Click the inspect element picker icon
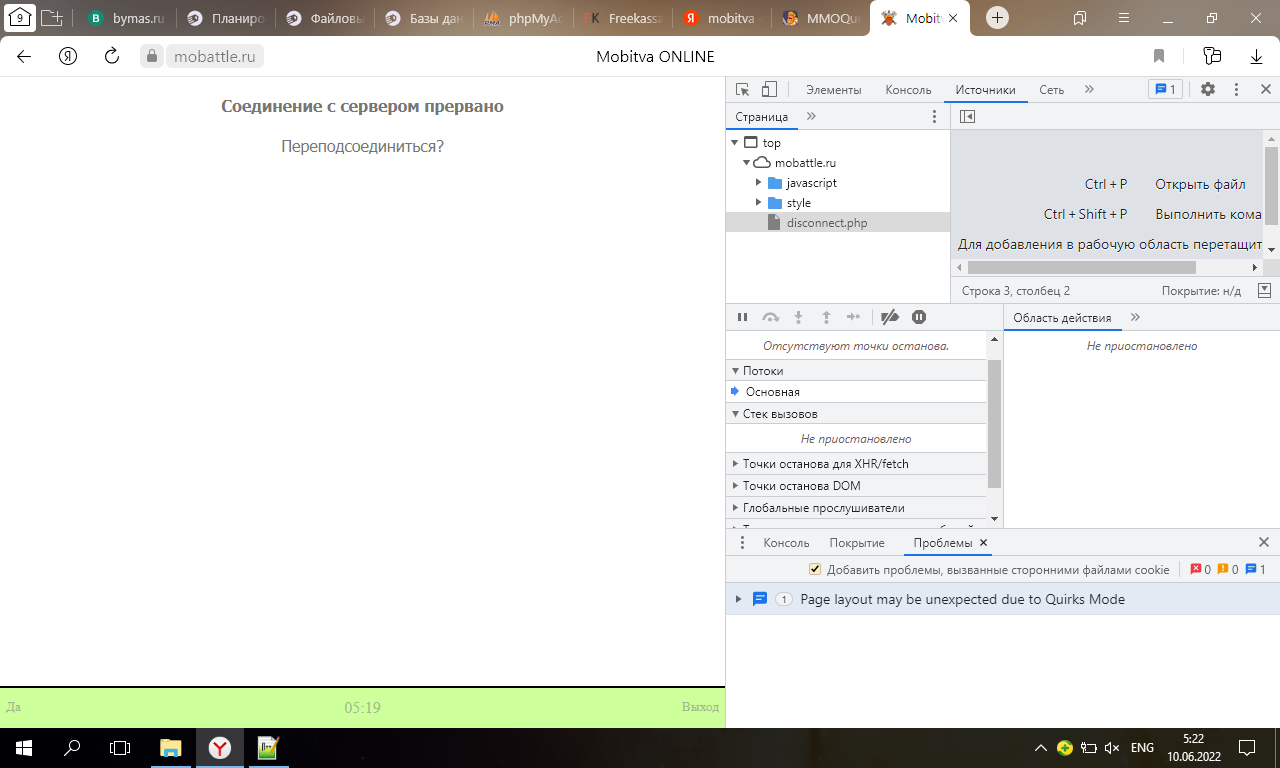Image resolution: width=1280 pixels, height=768 pixels. 743,89
